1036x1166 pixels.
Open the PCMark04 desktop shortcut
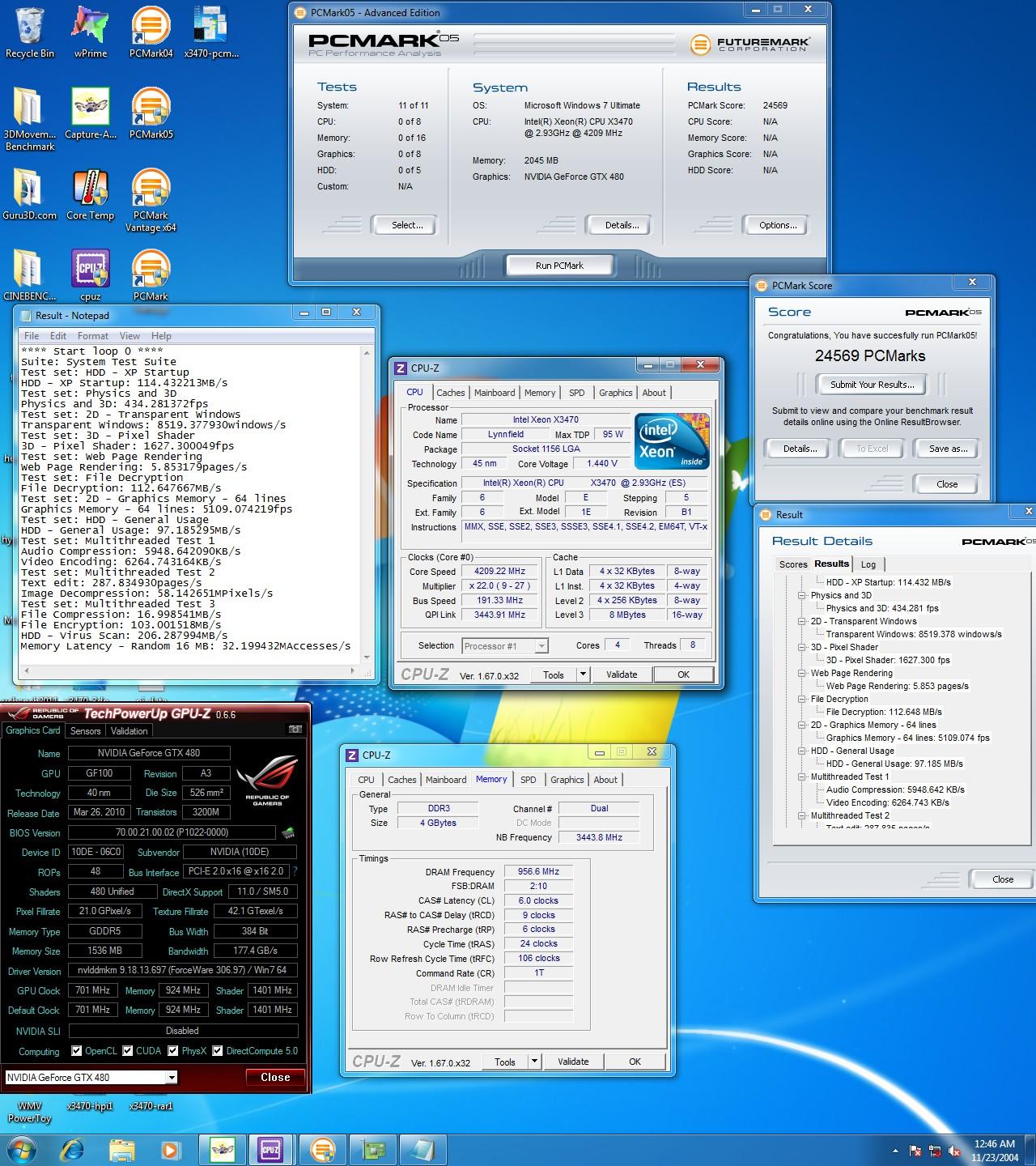point(151,32)
